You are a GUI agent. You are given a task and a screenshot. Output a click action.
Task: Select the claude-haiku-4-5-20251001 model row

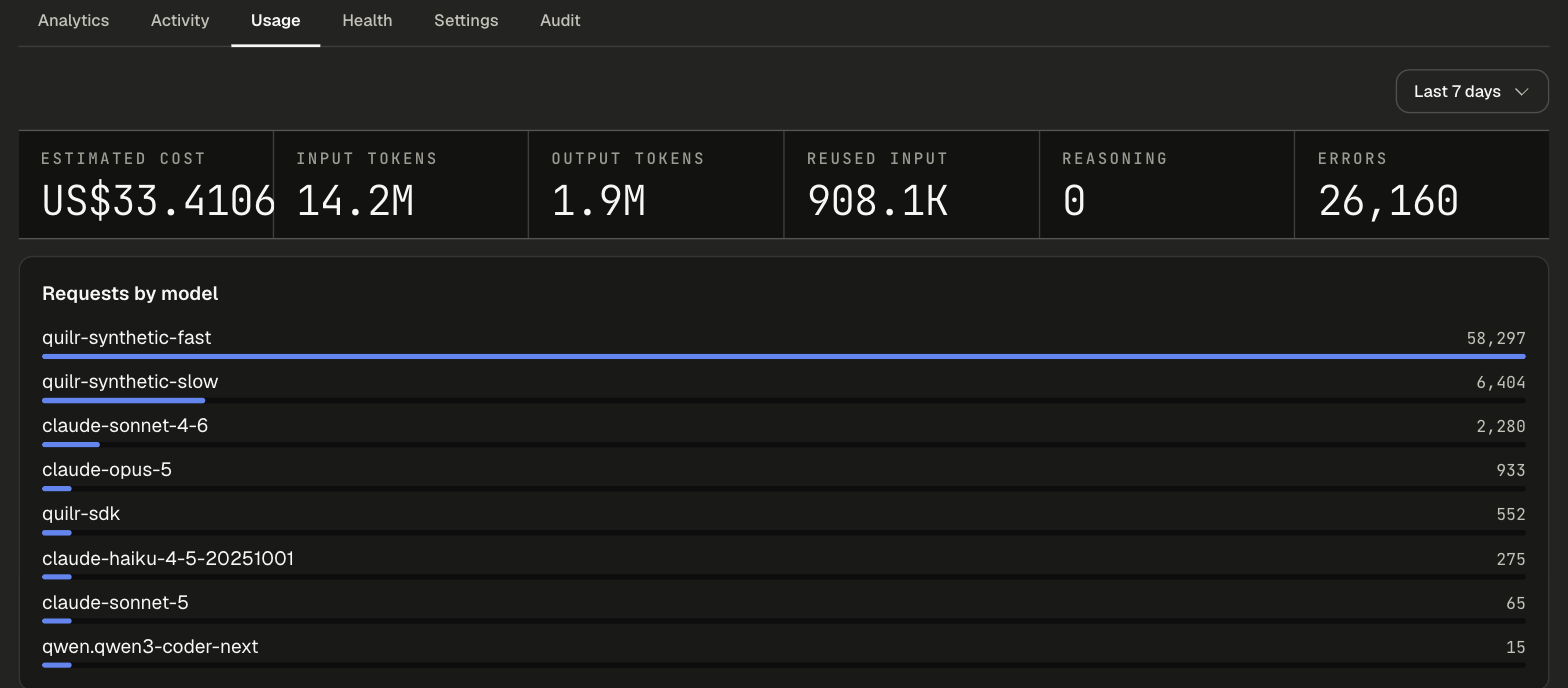pos(784,563)
